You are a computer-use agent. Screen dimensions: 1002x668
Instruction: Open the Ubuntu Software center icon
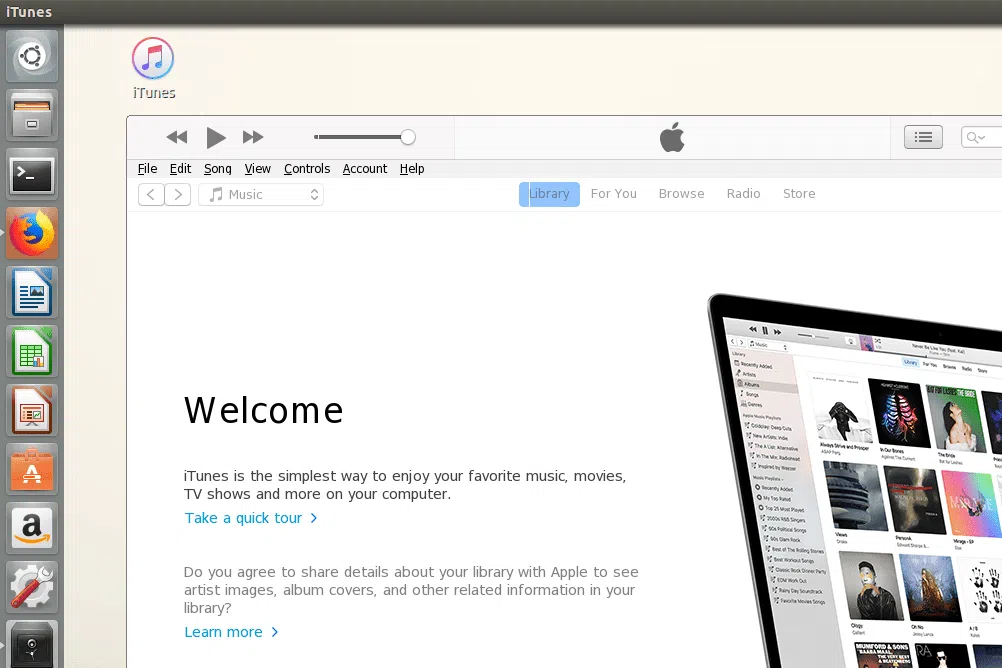click(x=33, y=470)
